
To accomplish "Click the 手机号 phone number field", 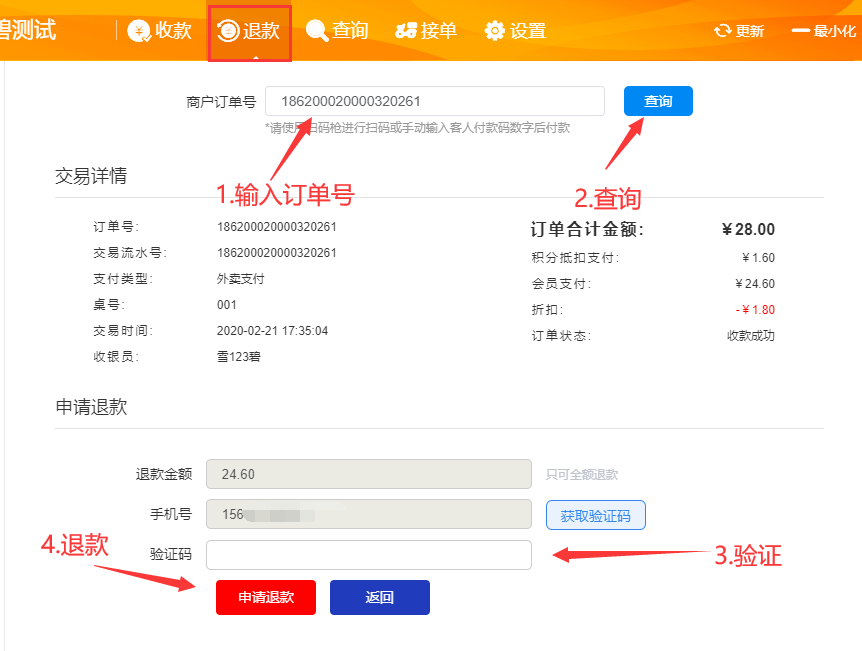I will pyautogui.click(x=368, y=515).
